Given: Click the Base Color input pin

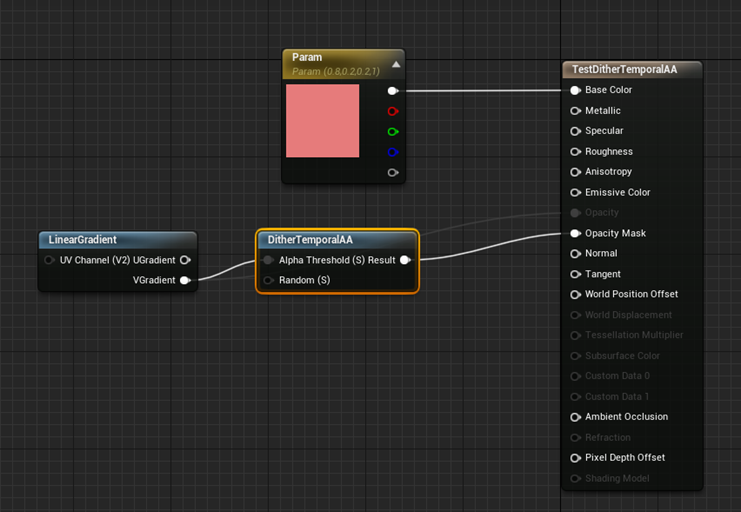Looking at the screenshot, I should click(575, 90).
